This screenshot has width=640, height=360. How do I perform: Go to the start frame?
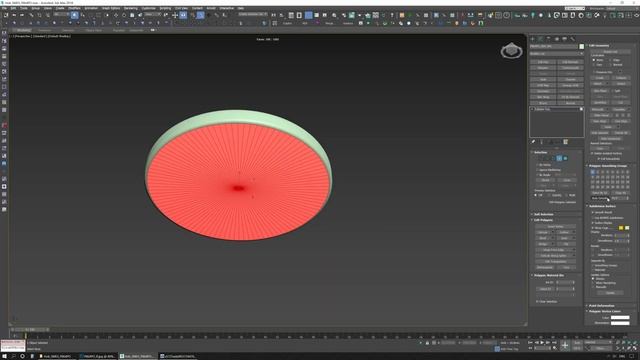pyautogui.click(x=531, y=342)
